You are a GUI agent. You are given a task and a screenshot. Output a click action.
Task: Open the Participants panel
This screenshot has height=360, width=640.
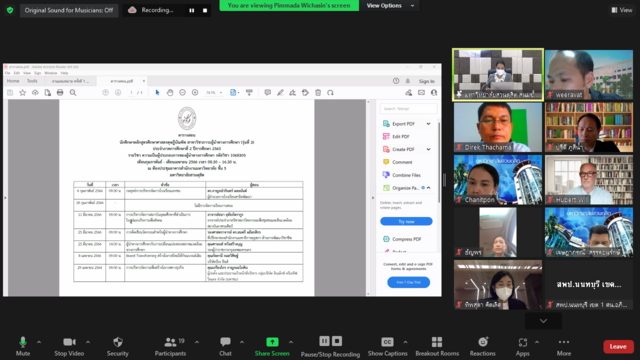tap(170, 346)
